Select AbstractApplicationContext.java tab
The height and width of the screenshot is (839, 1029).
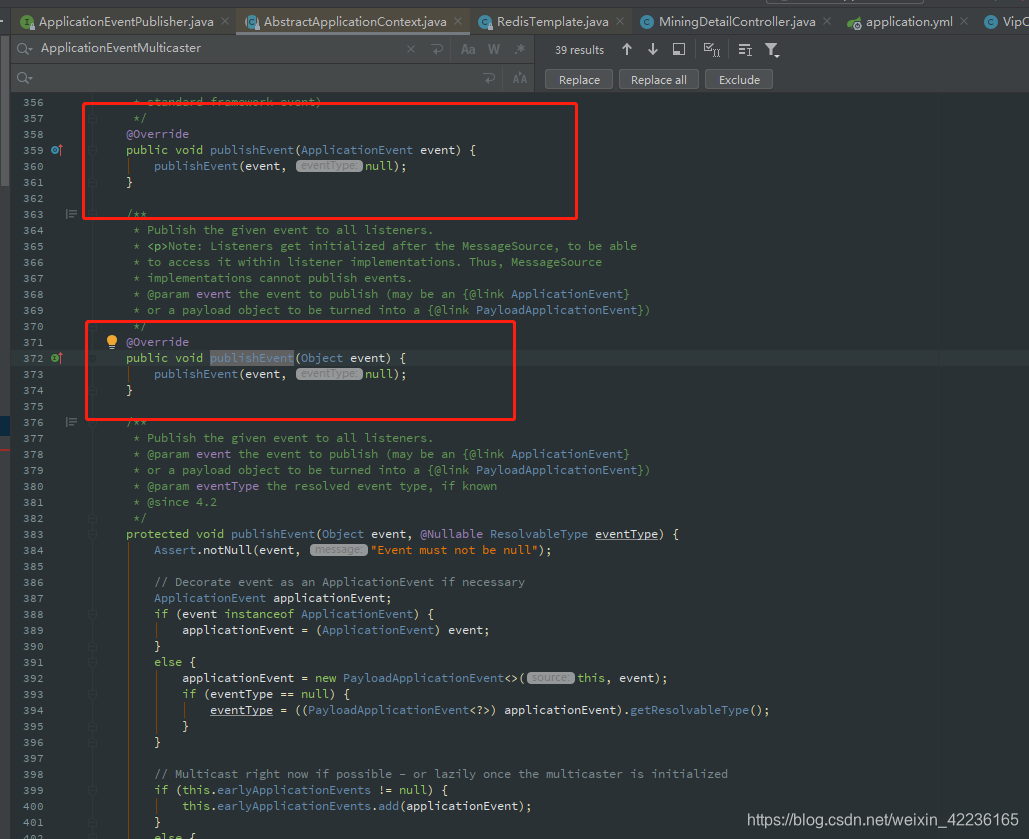tap(355, 22)
